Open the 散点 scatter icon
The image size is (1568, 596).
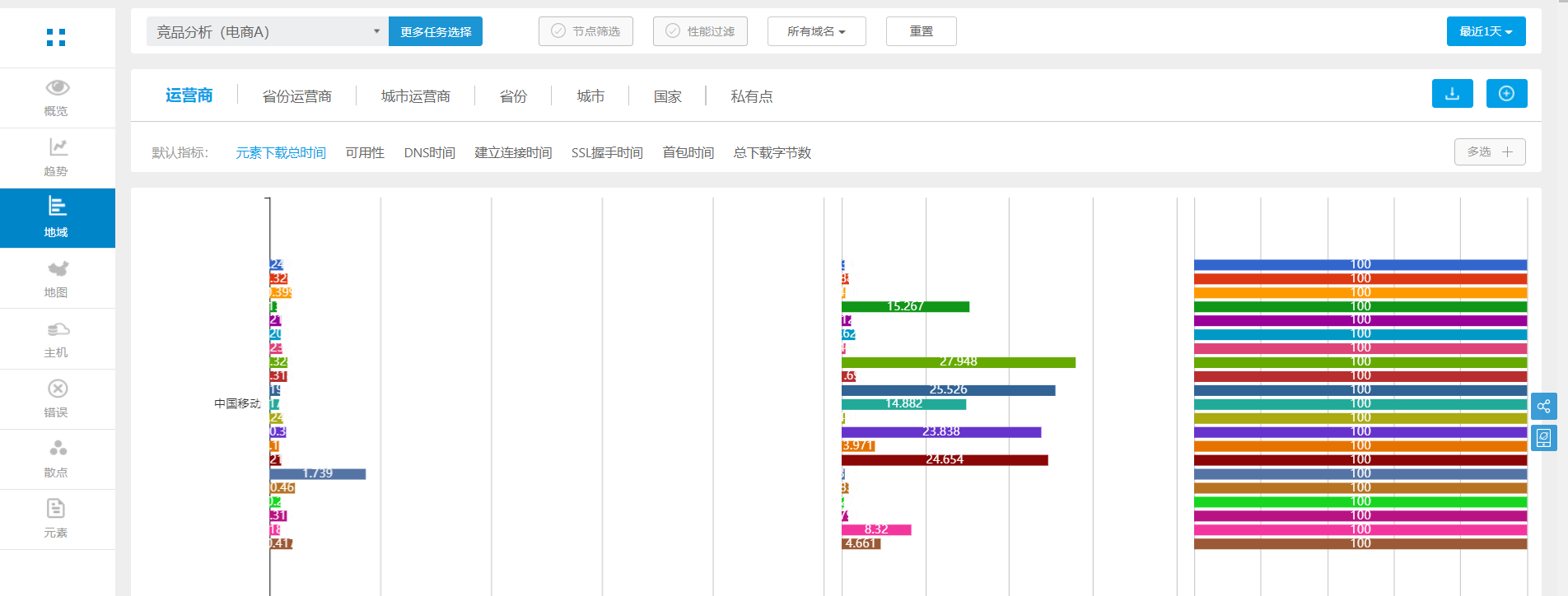click(57, 449)
